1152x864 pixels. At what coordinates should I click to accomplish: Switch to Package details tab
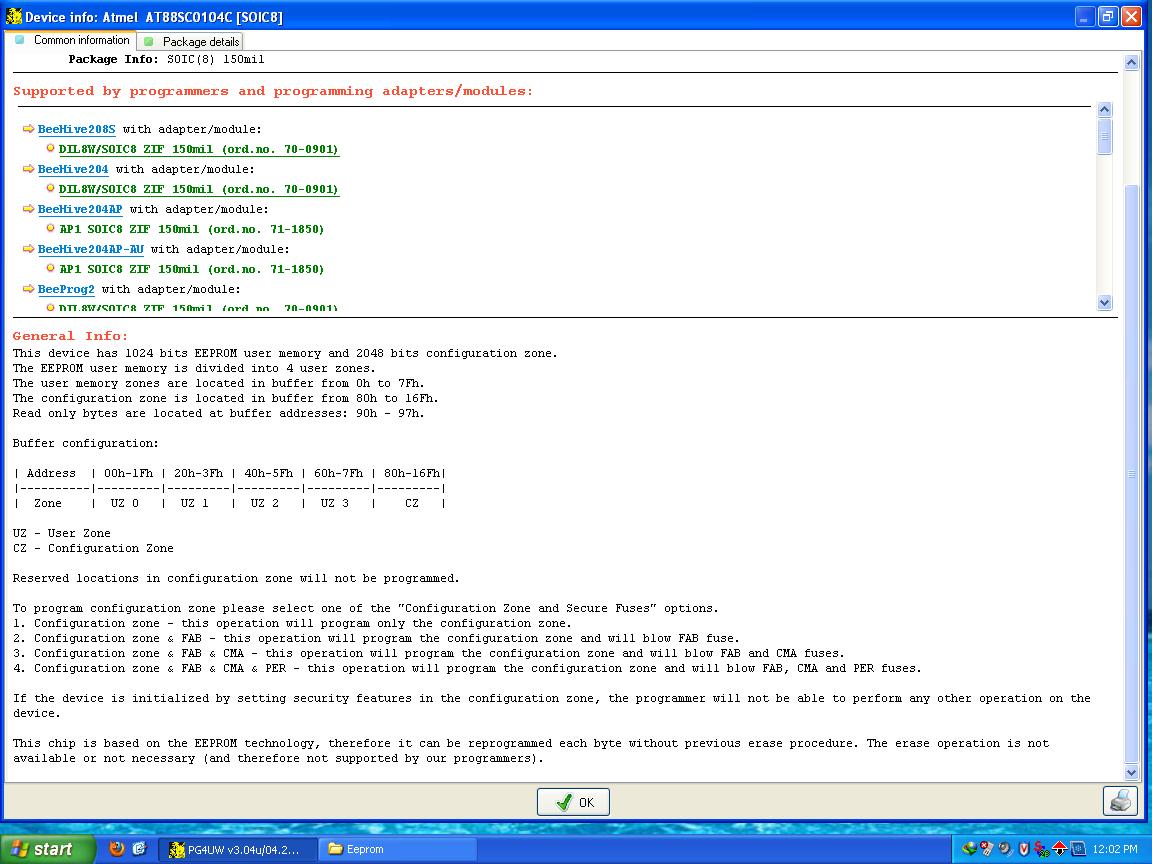[192, 42]
